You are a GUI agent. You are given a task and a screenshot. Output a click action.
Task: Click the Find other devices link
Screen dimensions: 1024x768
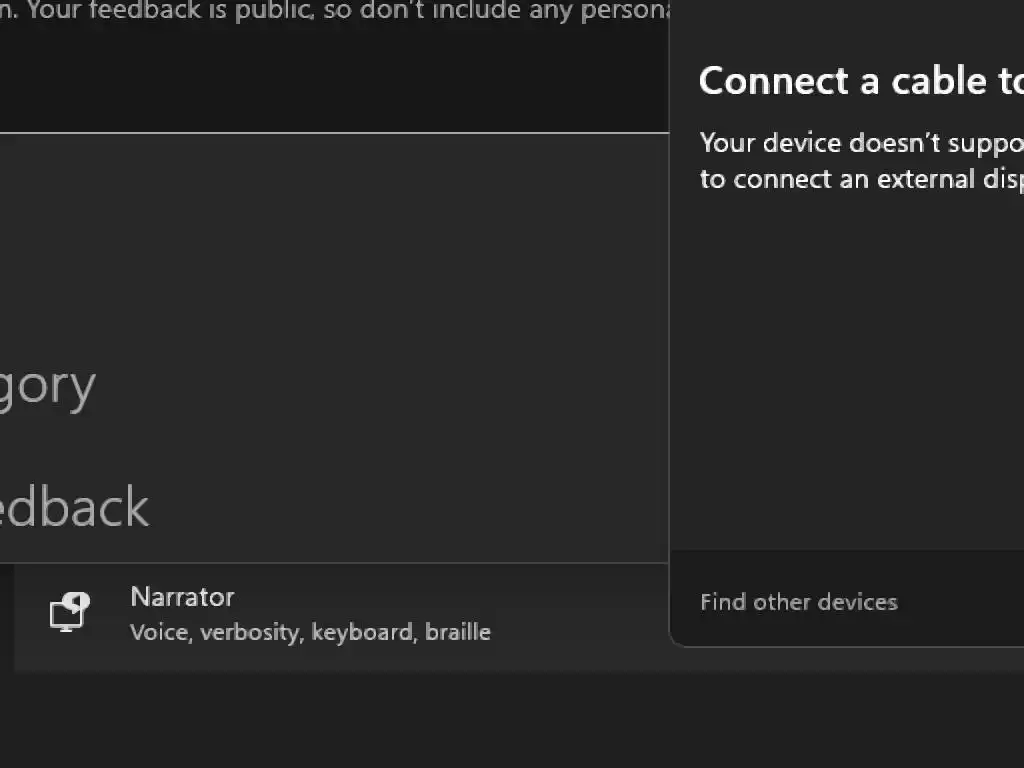798,602
